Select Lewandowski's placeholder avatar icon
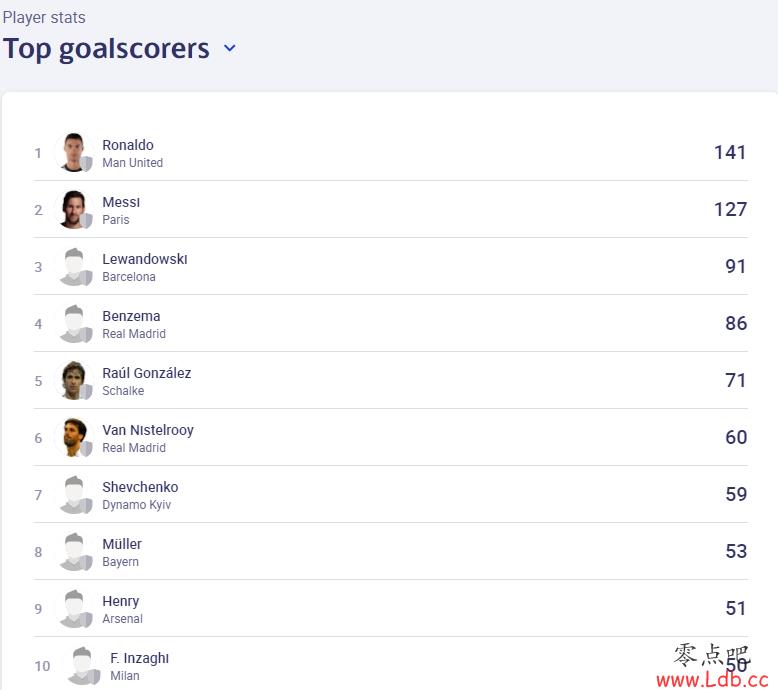Viewport: 778px width, 690px height. pos(75,267)
